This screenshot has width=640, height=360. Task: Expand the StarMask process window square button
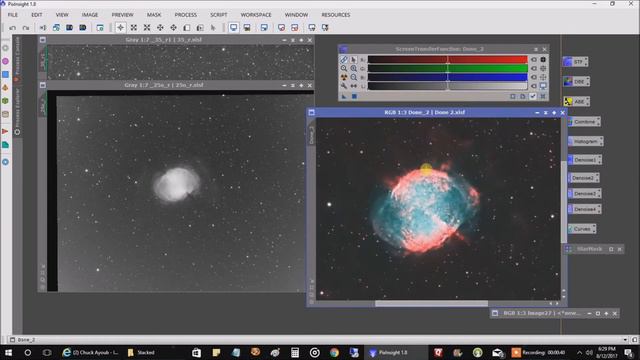[x=611, y=249]
